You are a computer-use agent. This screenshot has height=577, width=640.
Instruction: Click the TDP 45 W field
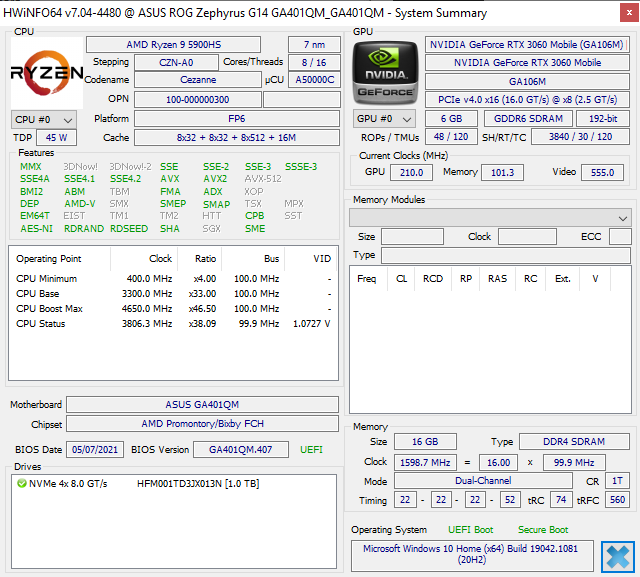(57, 137)
